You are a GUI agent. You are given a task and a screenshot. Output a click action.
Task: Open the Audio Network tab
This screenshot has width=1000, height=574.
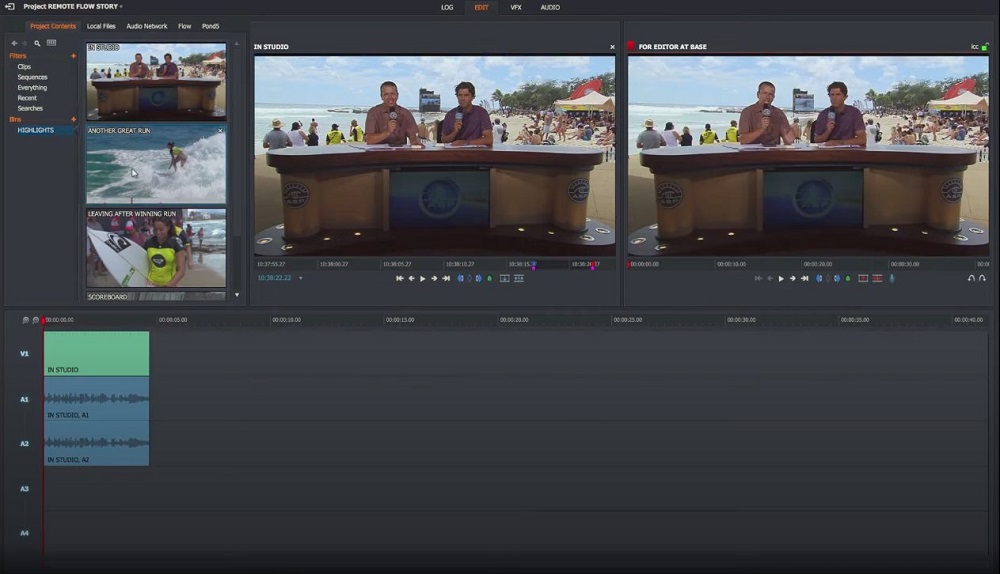[x=147, y=26]
